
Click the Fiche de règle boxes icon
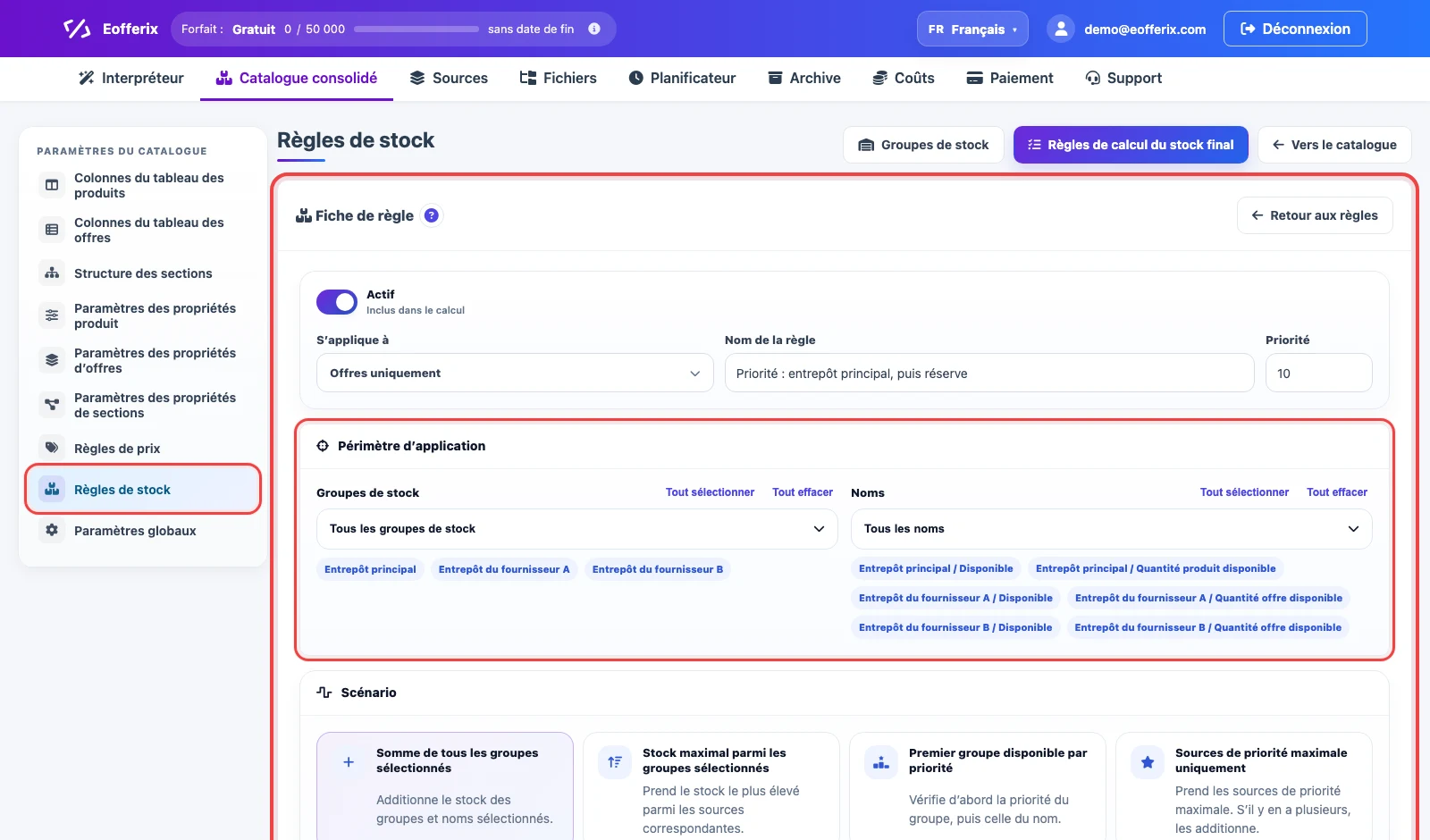tap(304, 215)
